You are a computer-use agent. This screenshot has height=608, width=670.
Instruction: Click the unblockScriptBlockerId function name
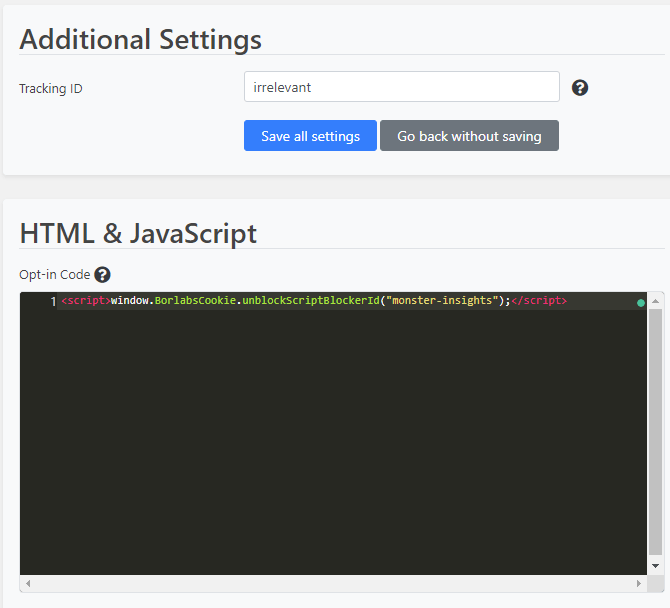311,301
